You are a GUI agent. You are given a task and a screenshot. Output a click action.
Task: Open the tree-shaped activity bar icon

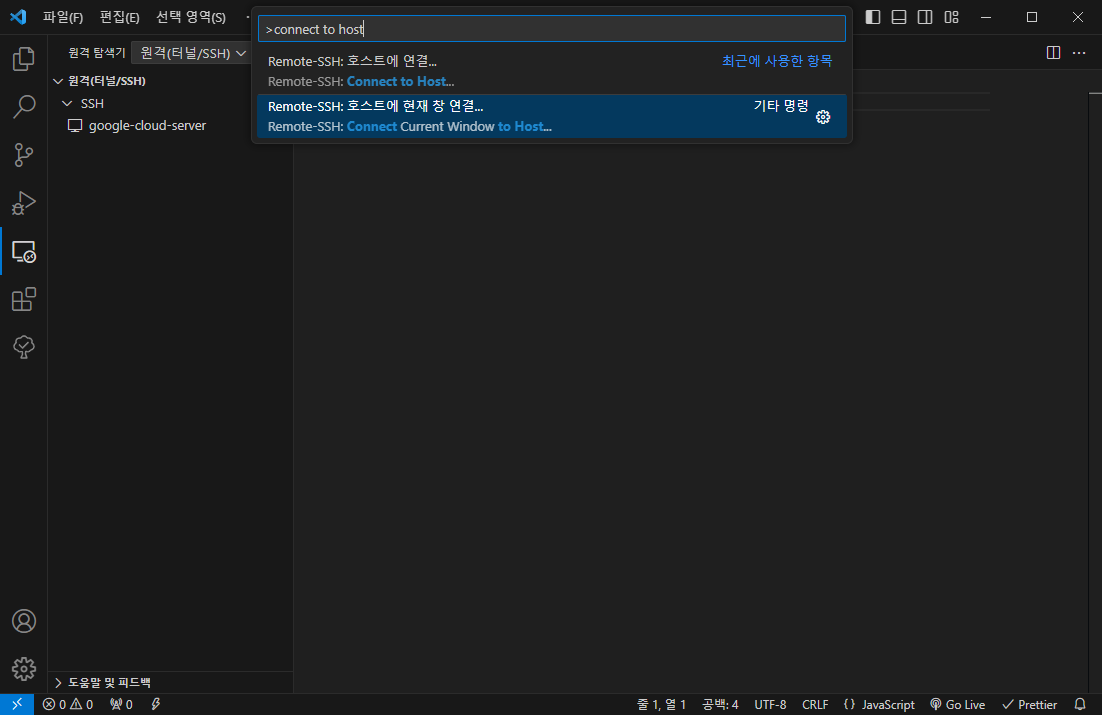[24, 347]
